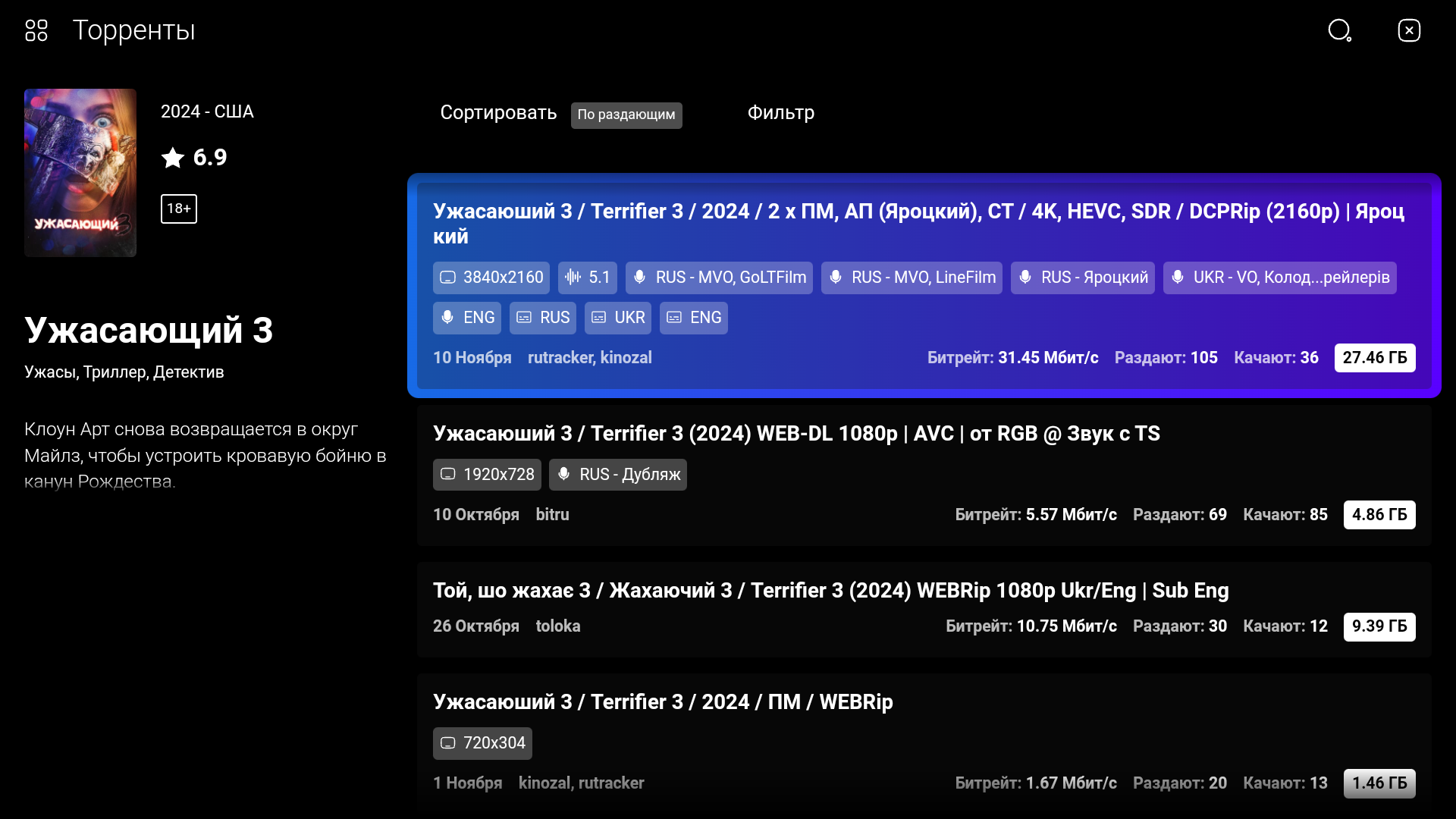
Task: Click the 18+ age rating badge
Action: point(179,209)
